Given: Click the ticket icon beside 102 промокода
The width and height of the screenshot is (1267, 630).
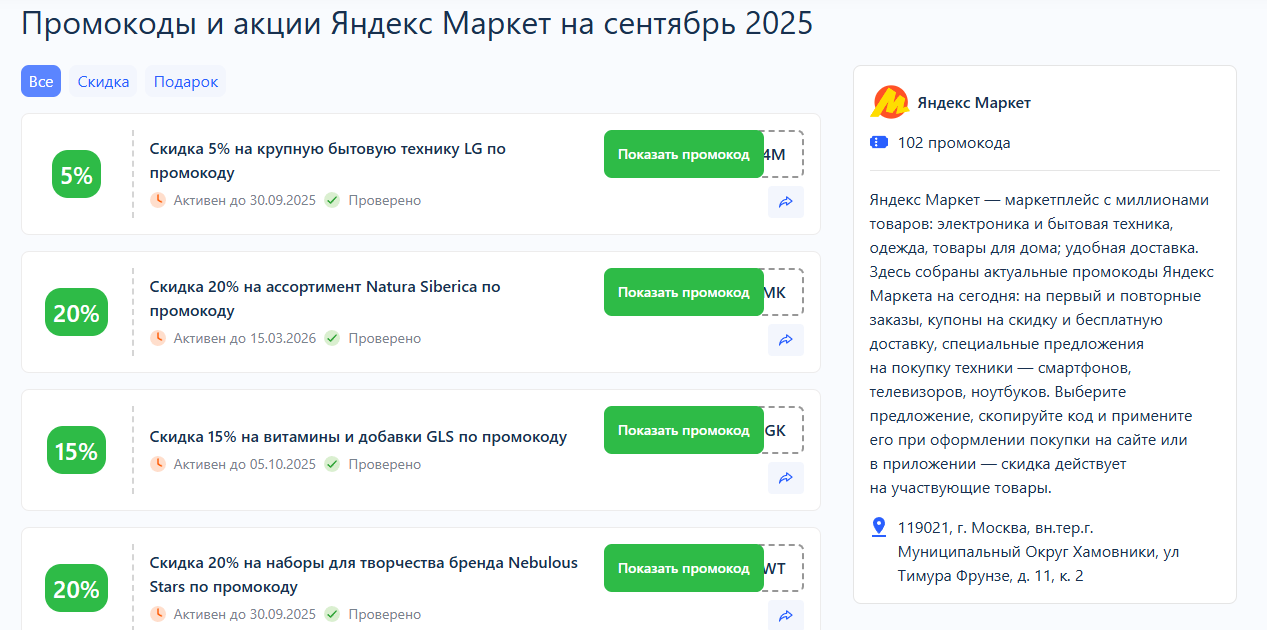Looking at the screenshot, I should (x=879, y=142).
